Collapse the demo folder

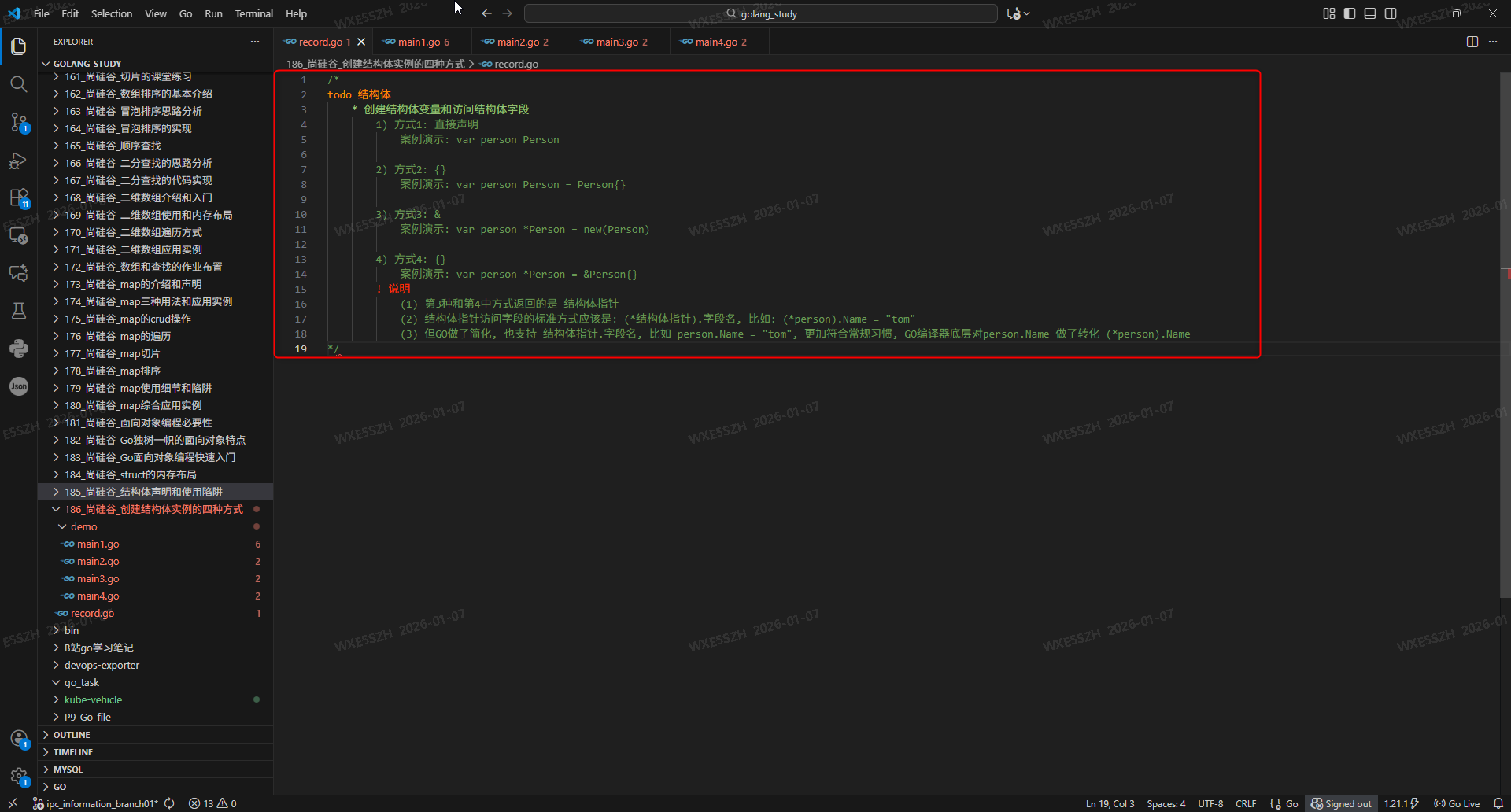pos(155,526)
